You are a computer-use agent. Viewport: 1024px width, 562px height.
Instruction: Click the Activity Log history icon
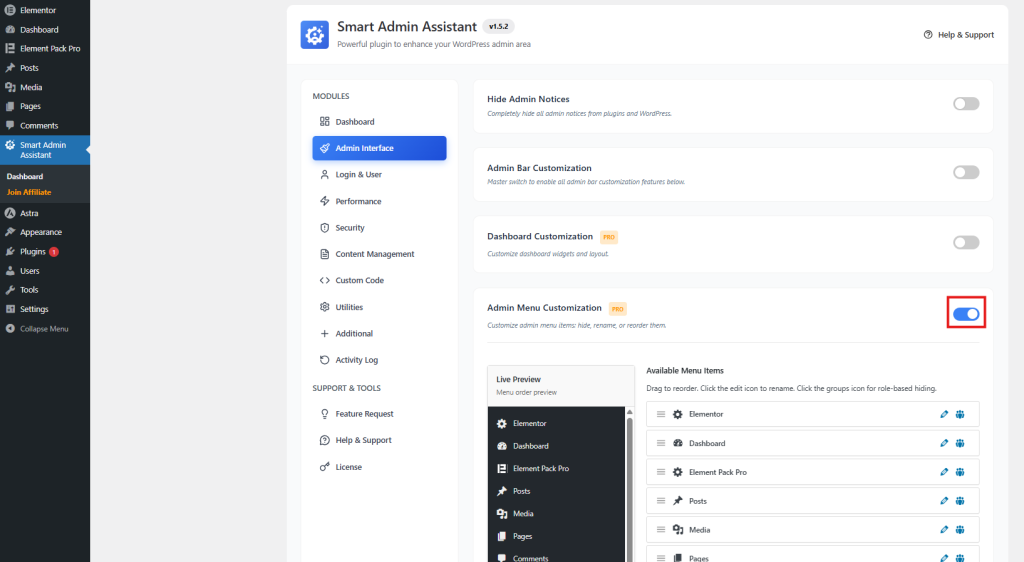point(325,360)
